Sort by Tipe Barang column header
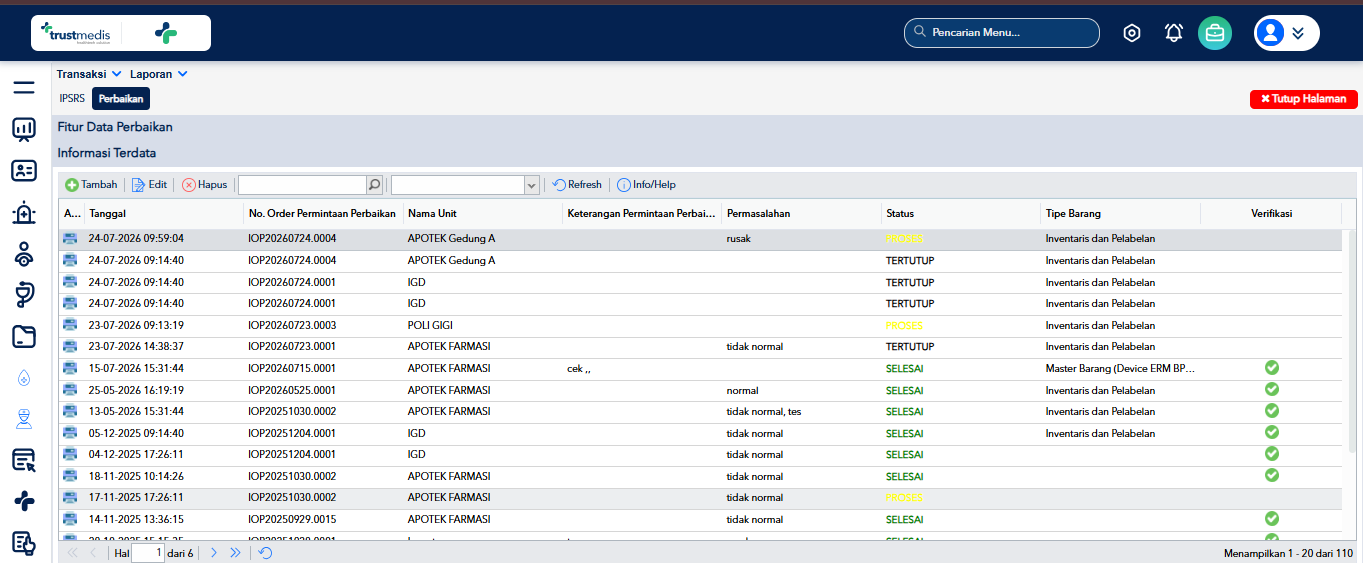 coord(1120,213)
